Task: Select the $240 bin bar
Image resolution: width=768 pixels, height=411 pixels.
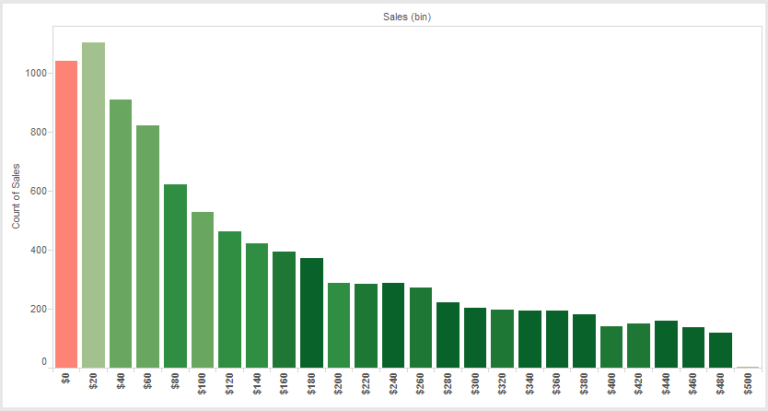Action: click(x=393, y=325)
